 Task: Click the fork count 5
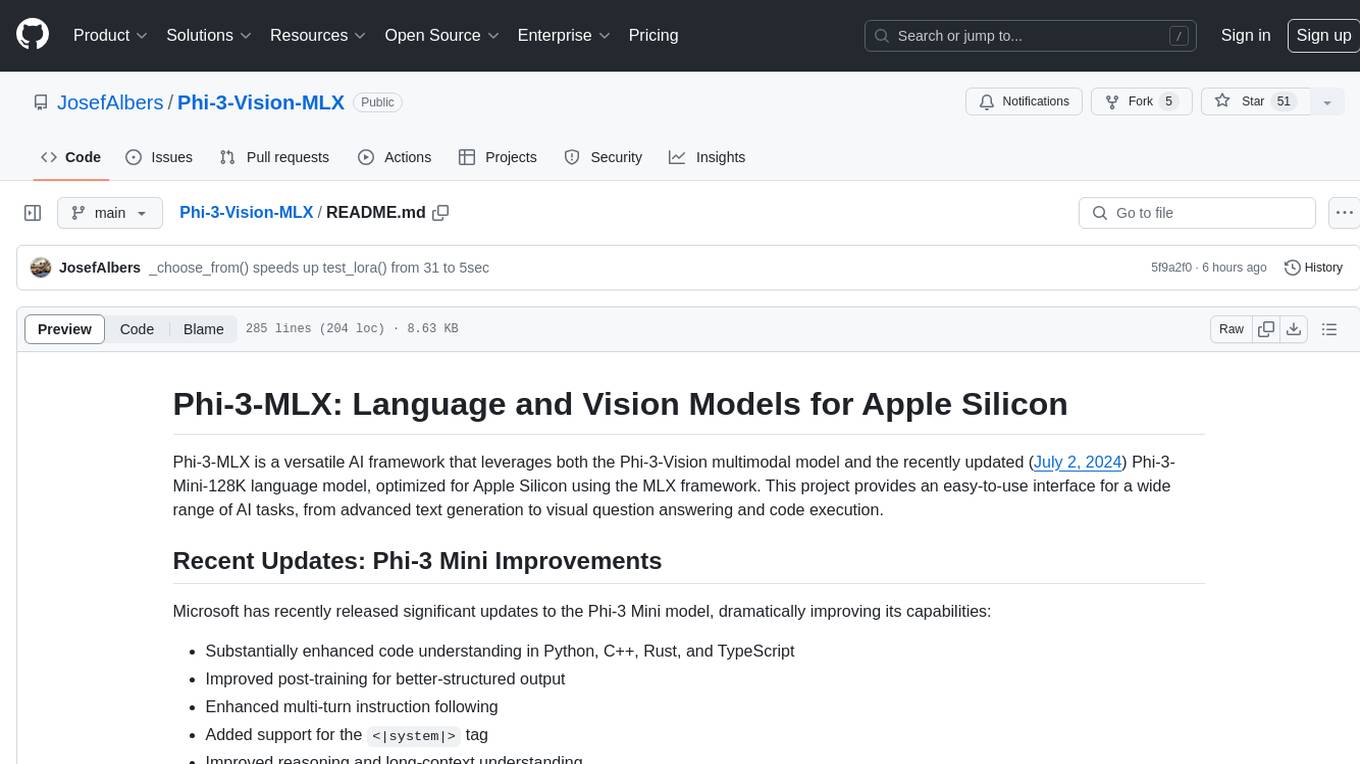(1169, 102)
